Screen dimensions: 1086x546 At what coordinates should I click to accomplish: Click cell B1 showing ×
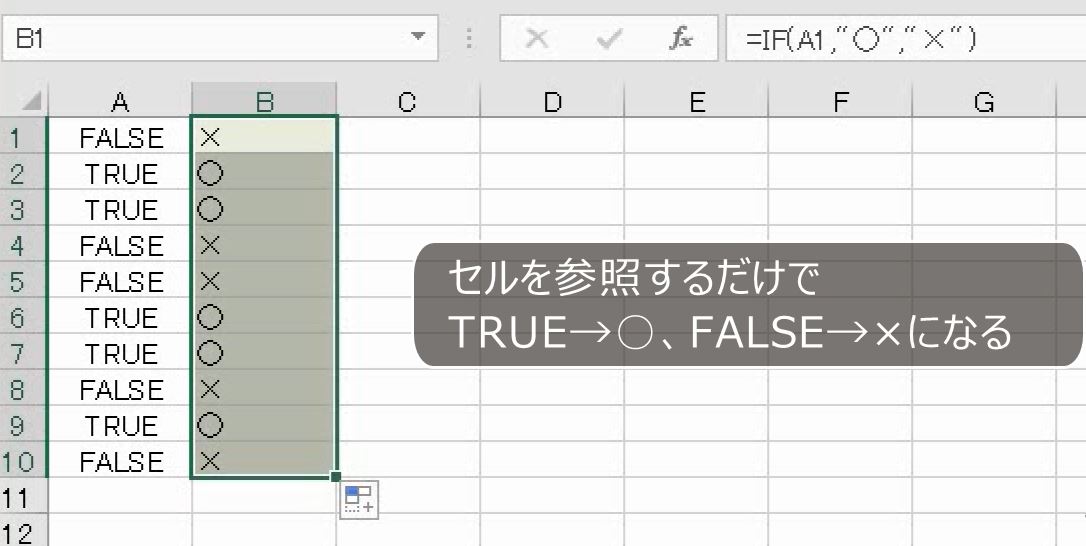[264, 135]
